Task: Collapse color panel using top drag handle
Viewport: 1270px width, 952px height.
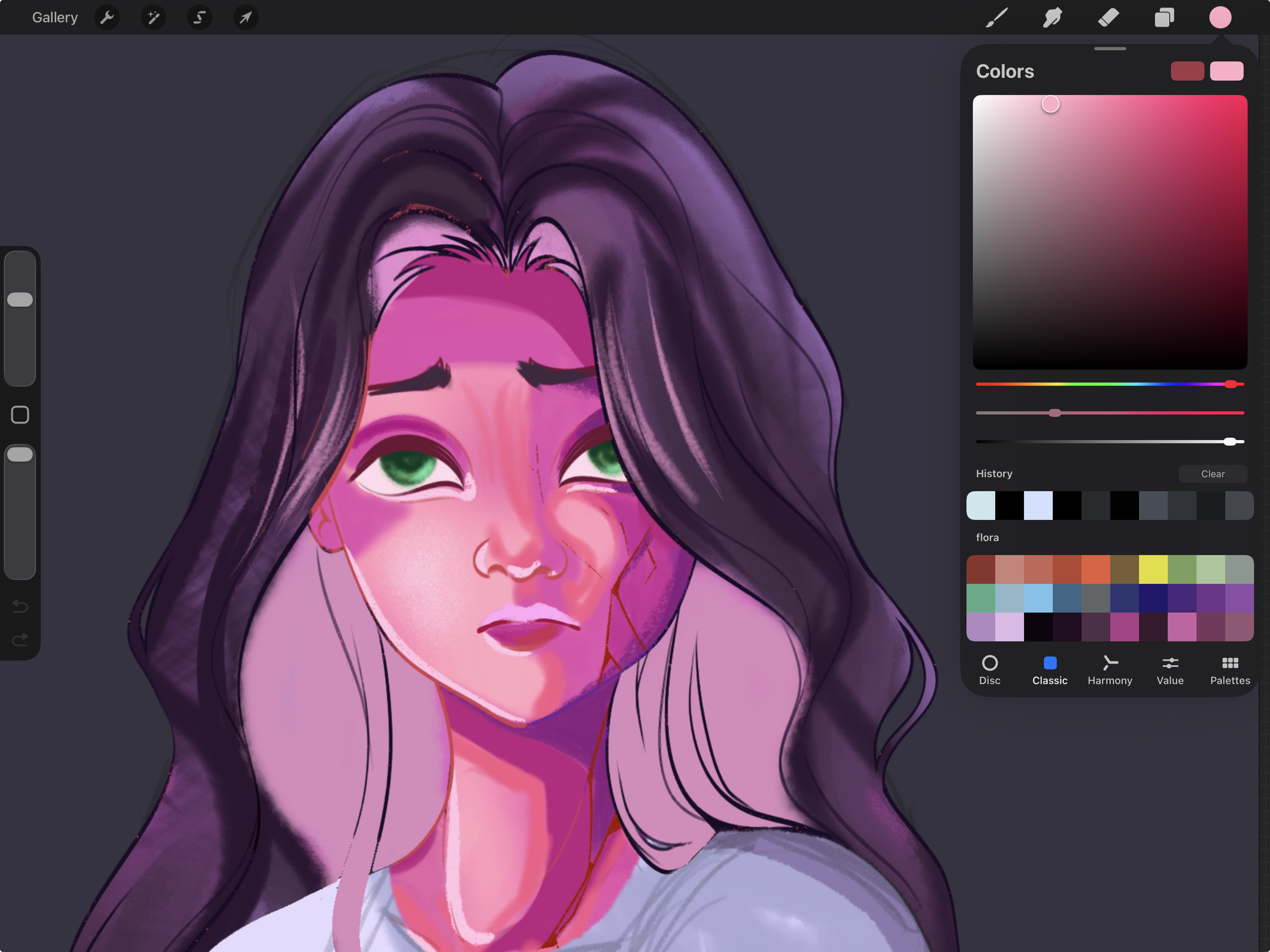Action: point(1109,49)
